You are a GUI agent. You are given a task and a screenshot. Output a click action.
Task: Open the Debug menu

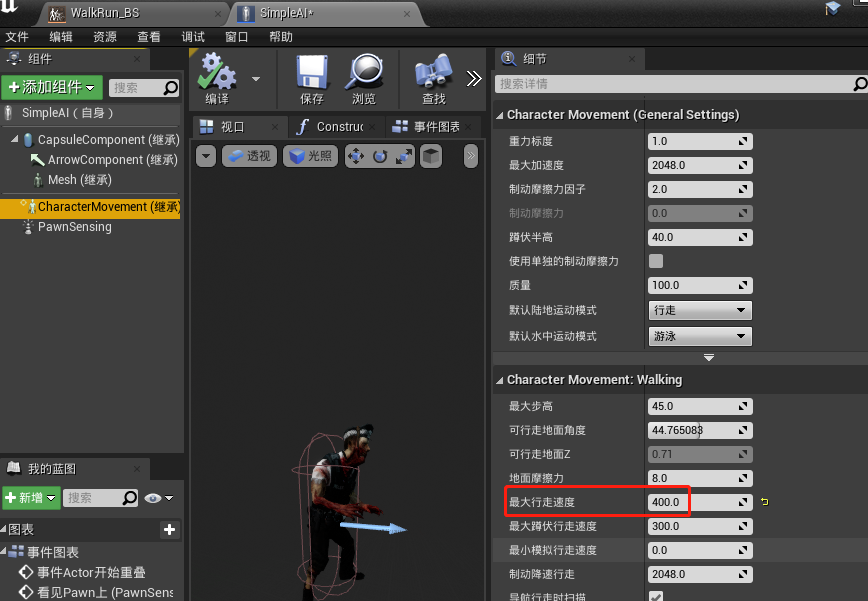193,37
